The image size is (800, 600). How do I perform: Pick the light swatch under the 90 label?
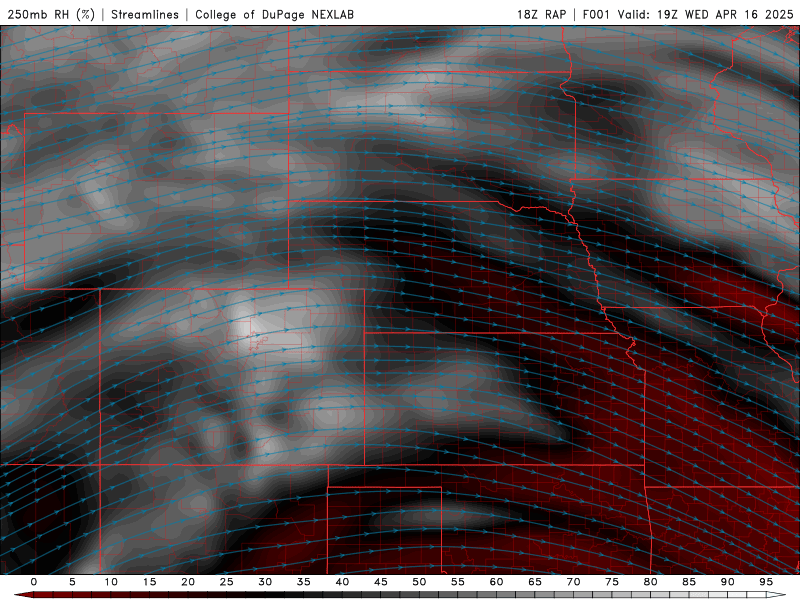click(727, 595)
